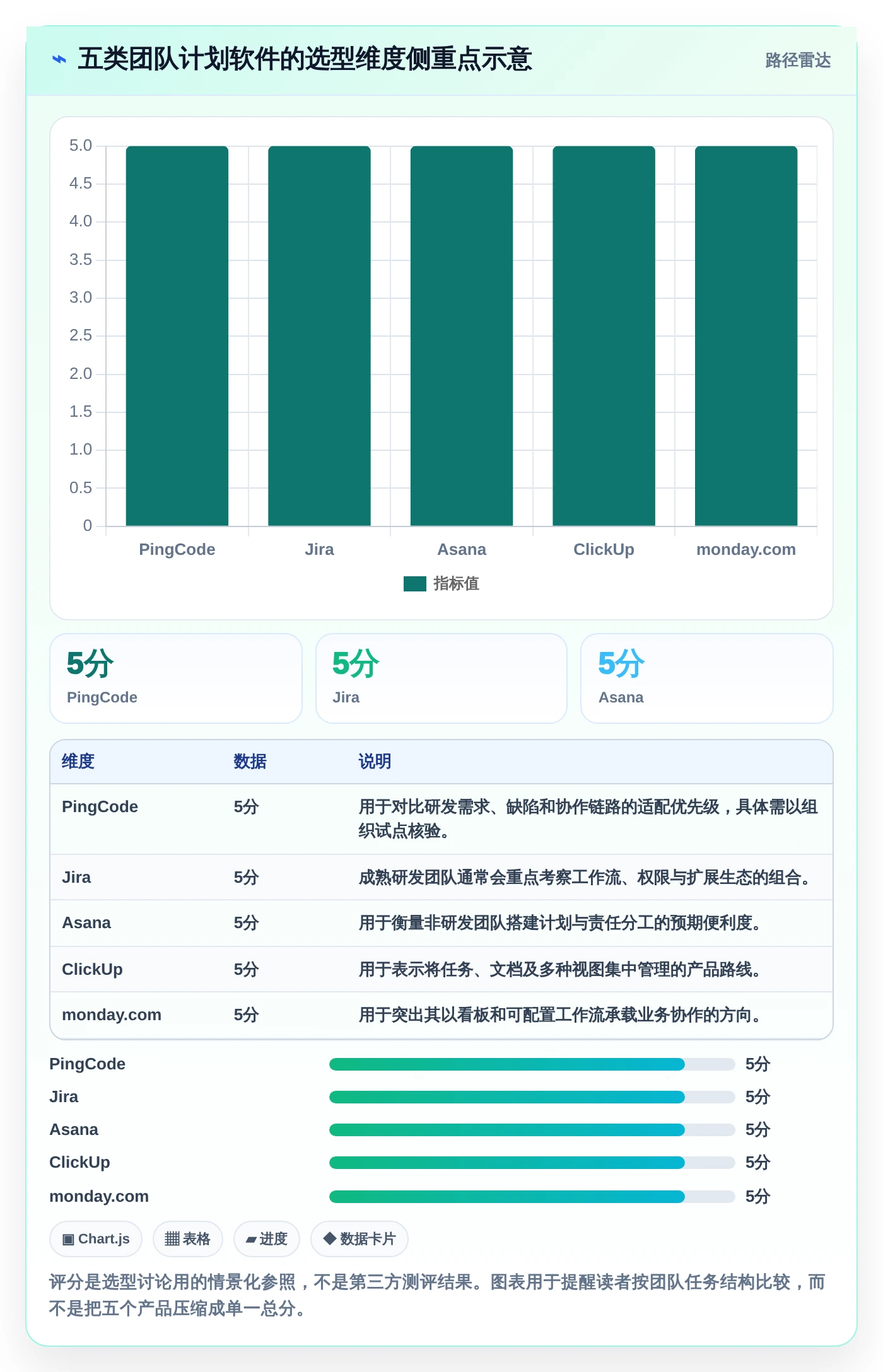Viewport: 883px width, 1372px height.
Task: Click the monday.com x-axis label
Action: pyautogui.click(x=746, y=549)
